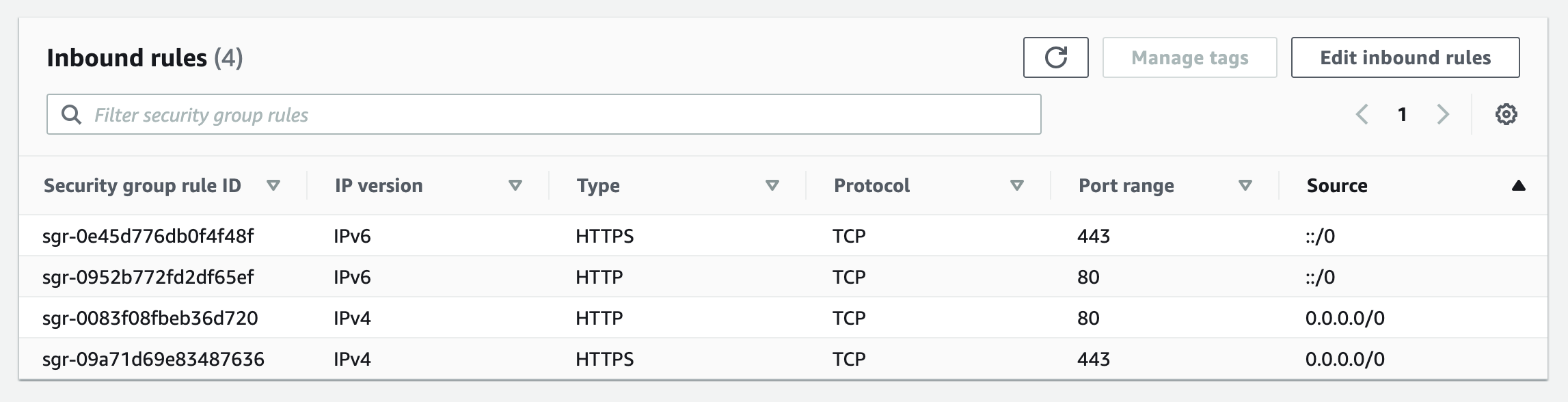Click the Manage tags button

coord(1189,57)
